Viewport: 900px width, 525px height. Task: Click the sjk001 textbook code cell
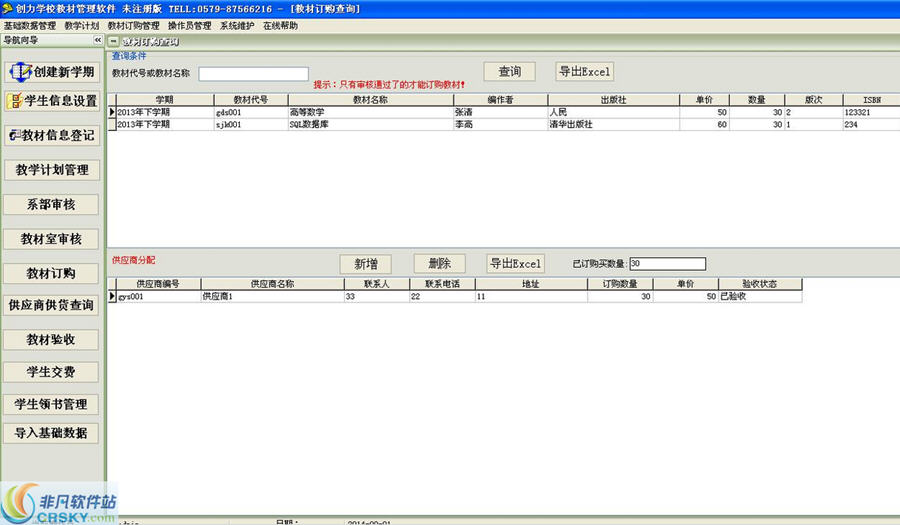point(251,125)
